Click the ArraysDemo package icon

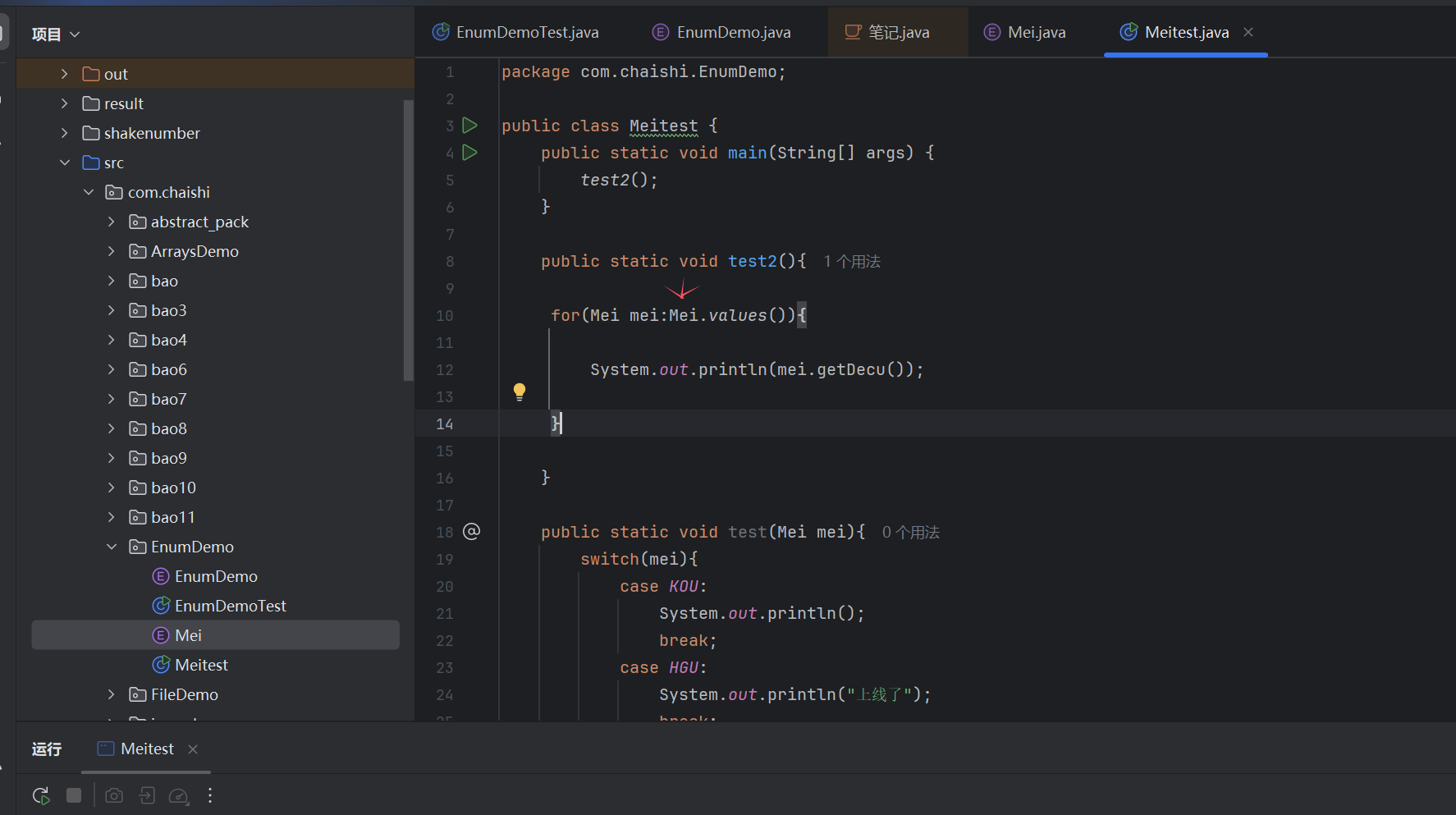(138, 251)
